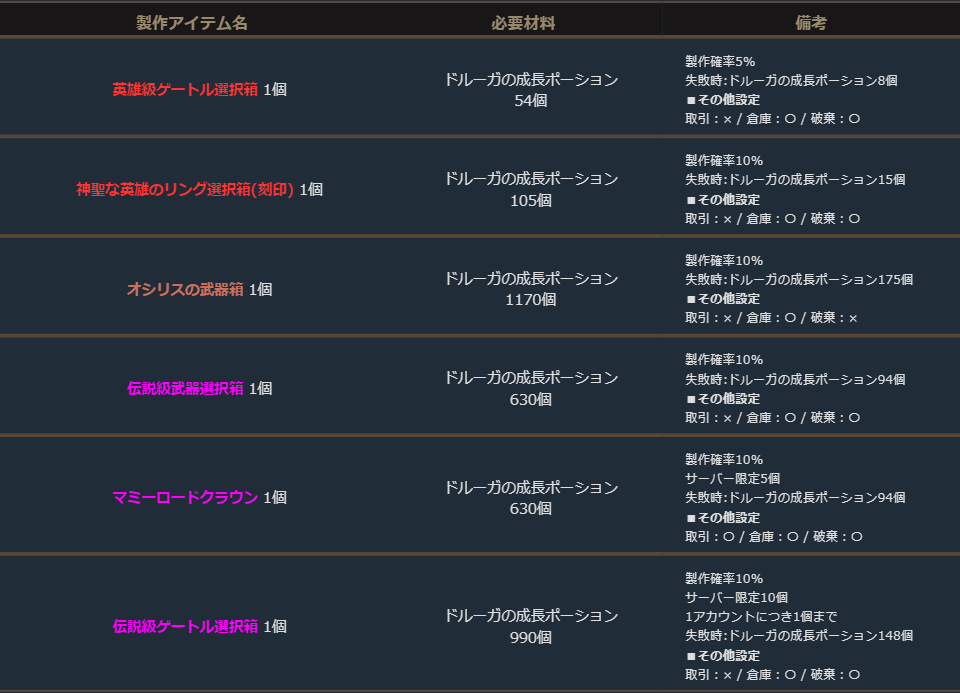Viewport: 960px width, 693px height.
Task: Click the 105個 required material quantity
Action: tap(531, 200)
